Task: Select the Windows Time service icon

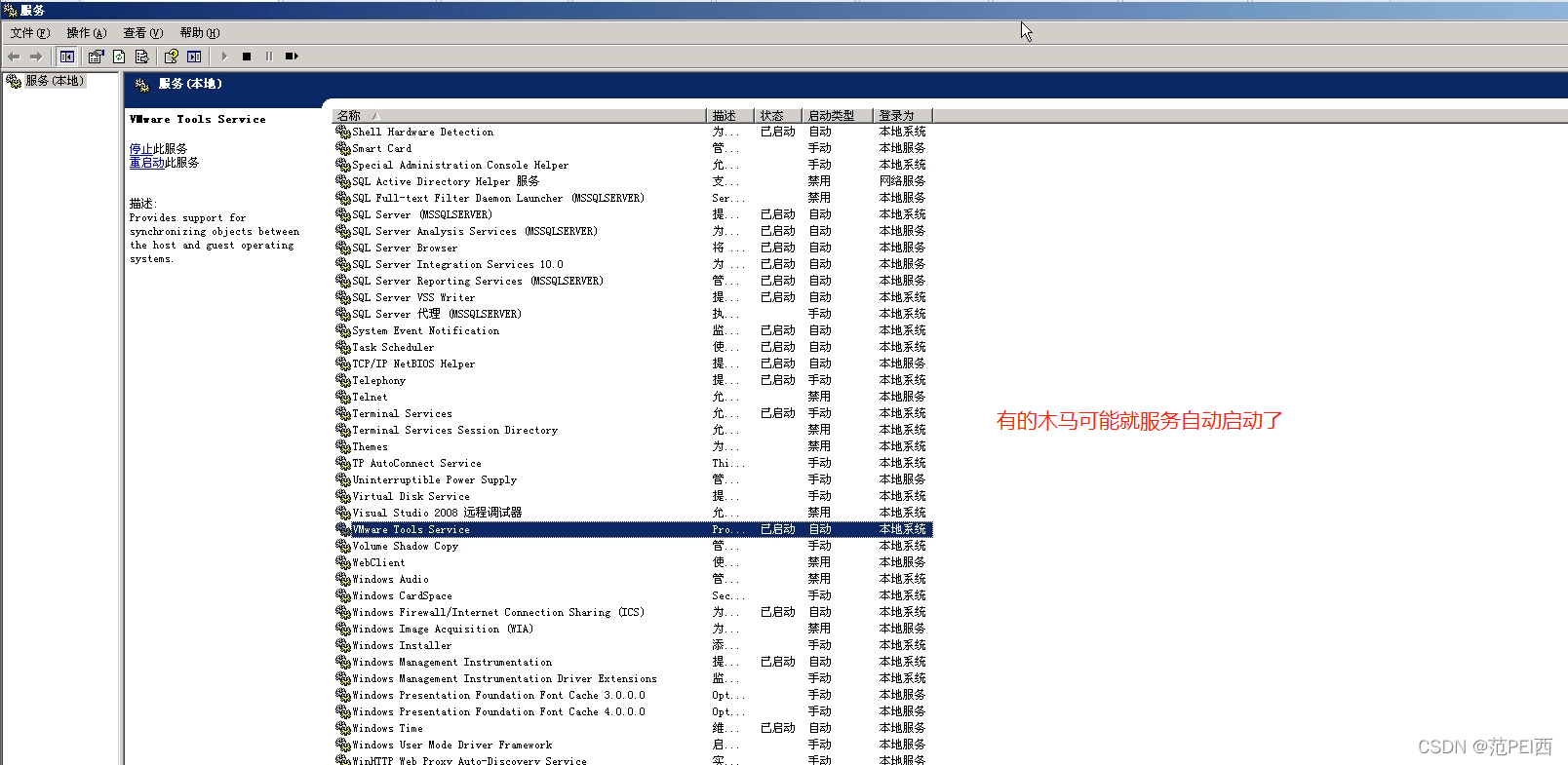Action: (343, 728)
